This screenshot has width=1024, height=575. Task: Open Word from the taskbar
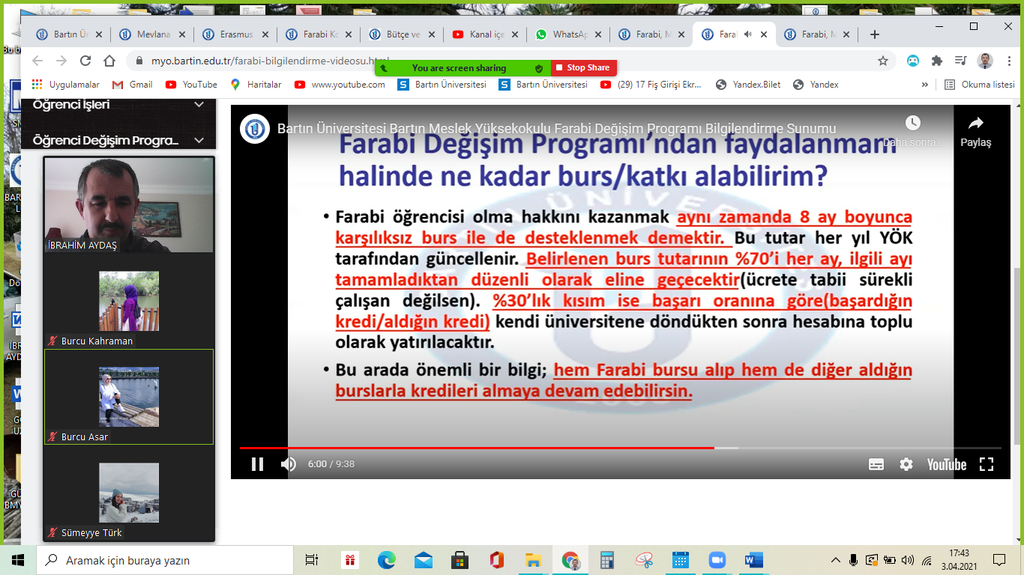click(754, 560)
